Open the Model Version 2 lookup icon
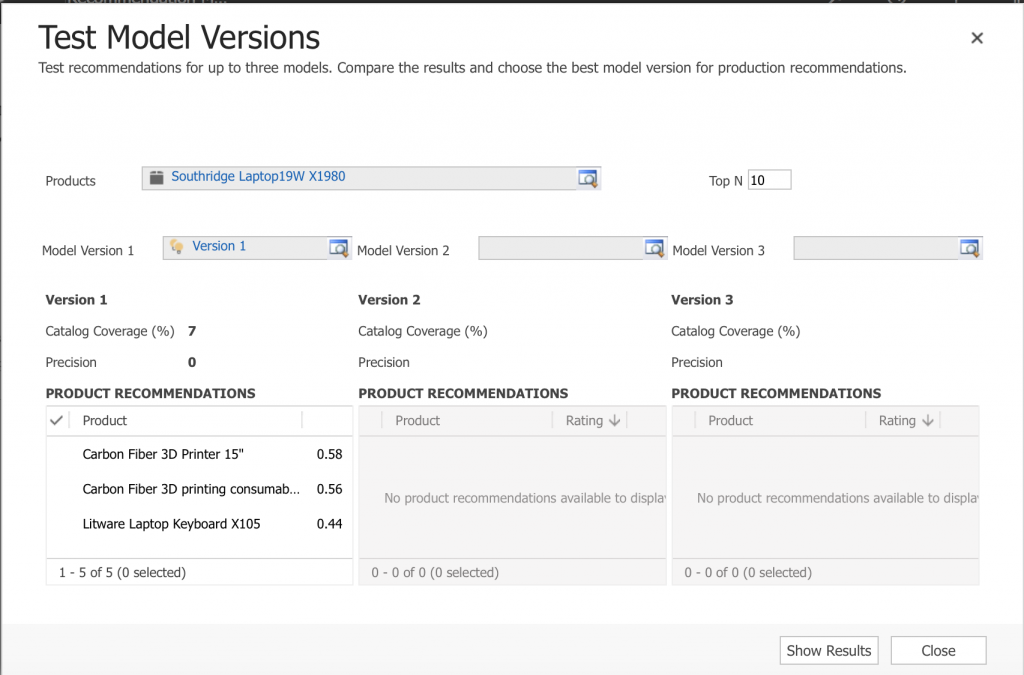1024x675 pixels. [x=654, y=248]
